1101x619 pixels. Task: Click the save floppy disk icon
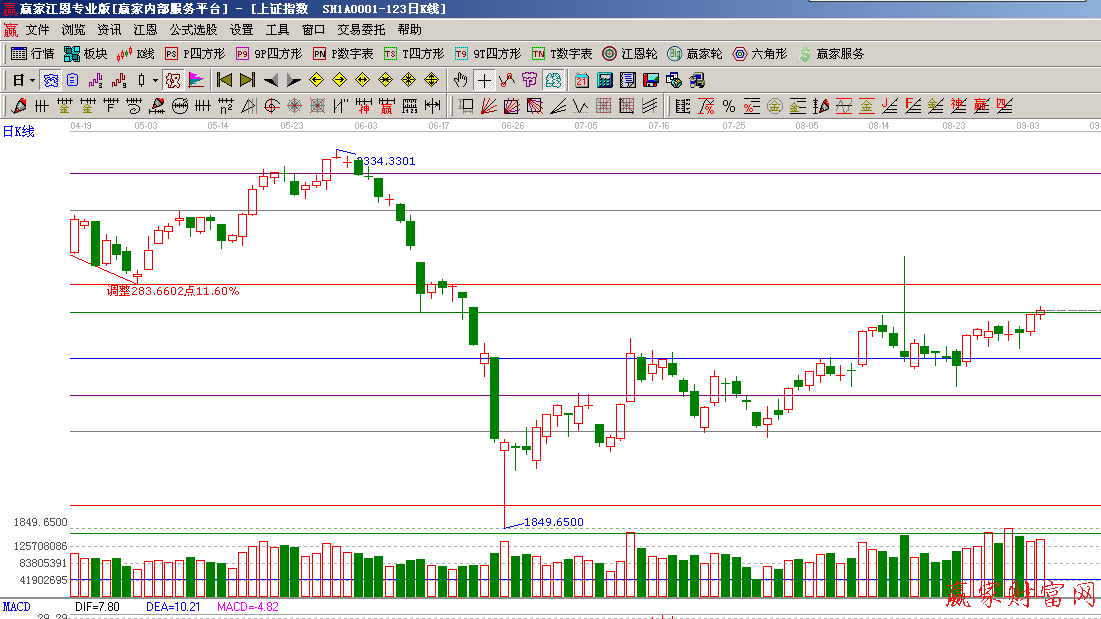[x=650, y=80]
